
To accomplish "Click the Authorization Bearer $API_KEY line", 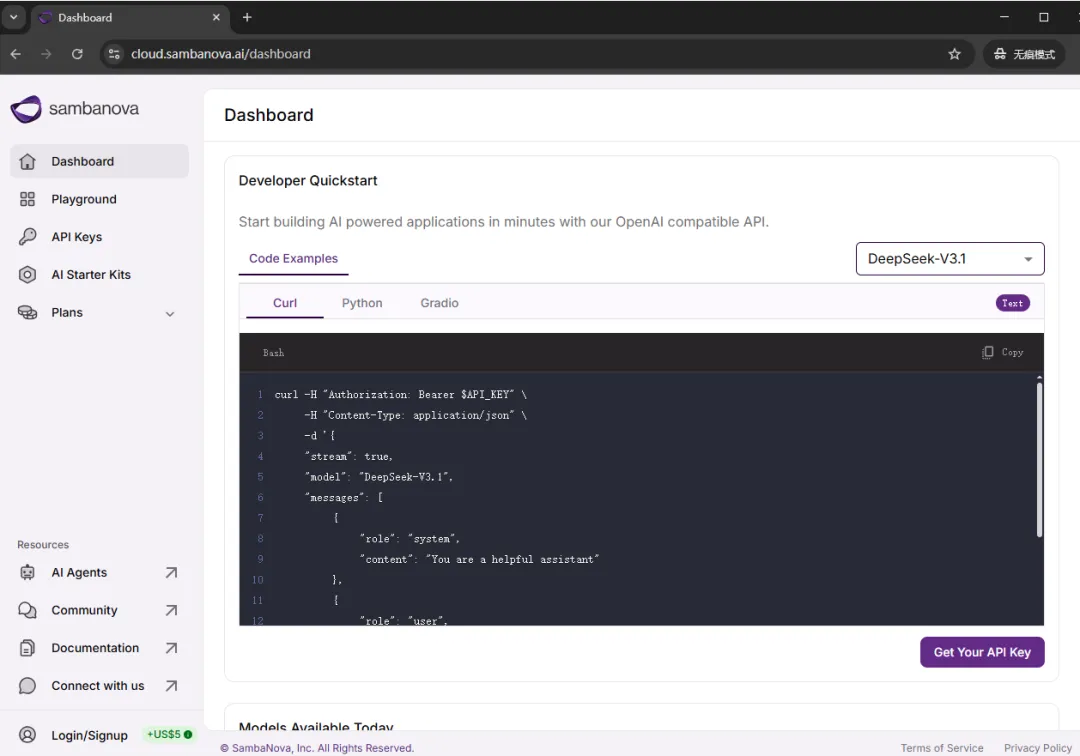I will click(x=400, y=395).
